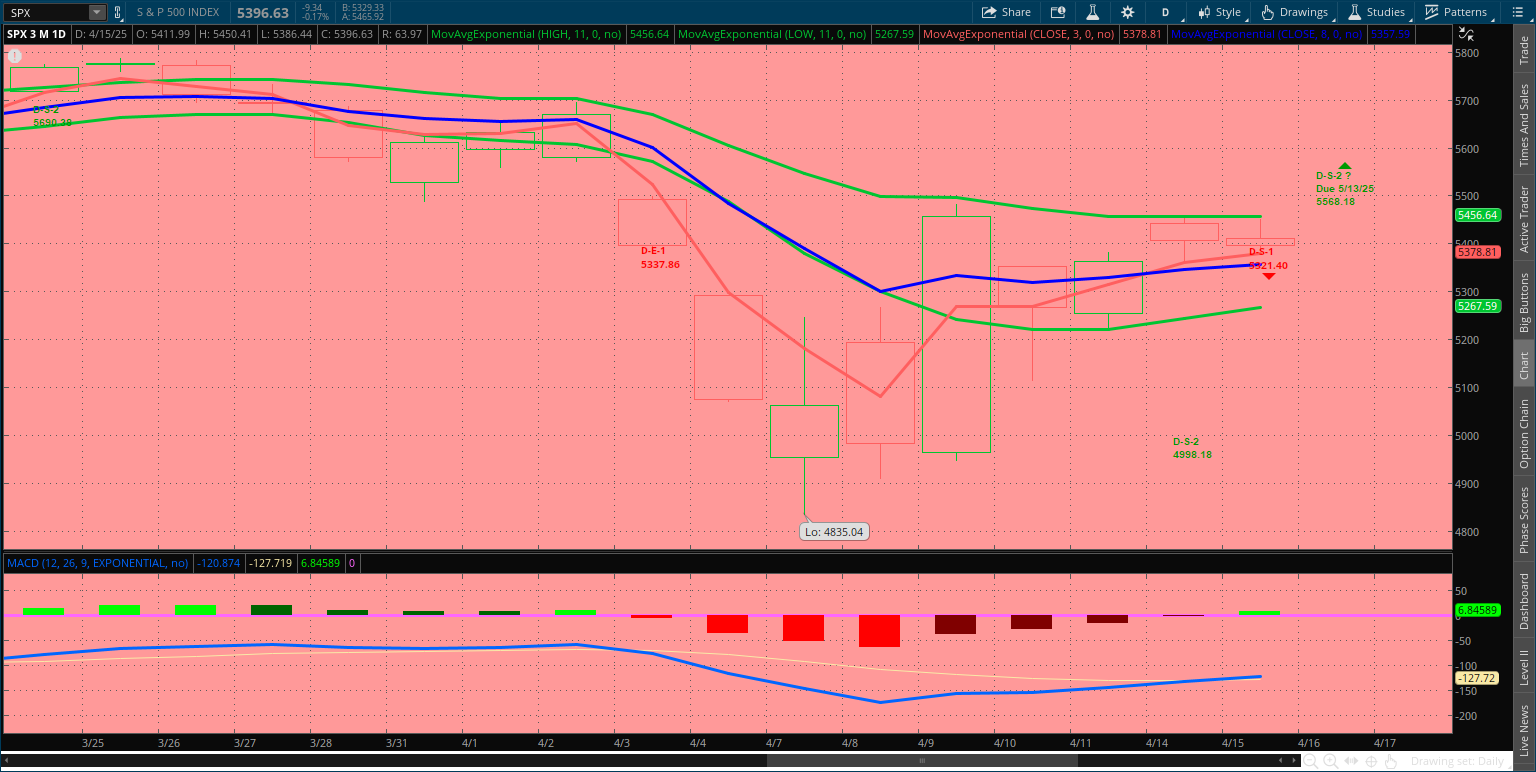Click the zoom in magnifier icon
The image size is (1536, 772).
click(x=1331, y=761)
